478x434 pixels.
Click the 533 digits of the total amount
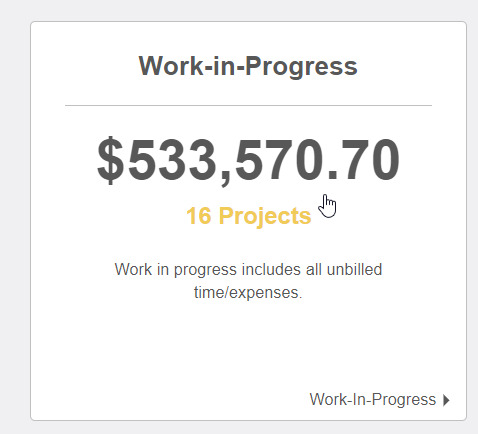[x=173, y=160]
